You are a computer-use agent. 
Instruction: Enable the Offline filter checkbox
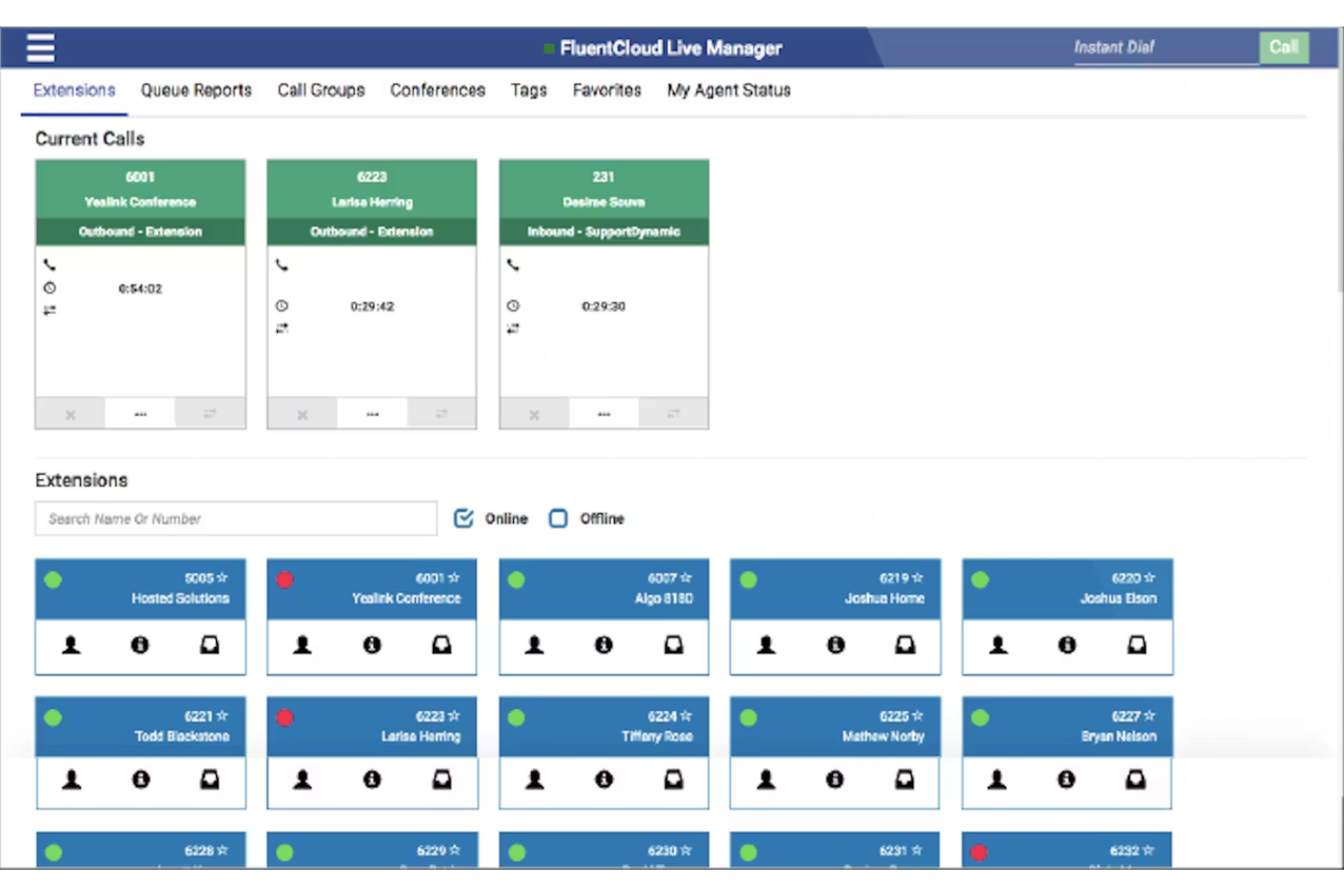[x=558, y=517]
